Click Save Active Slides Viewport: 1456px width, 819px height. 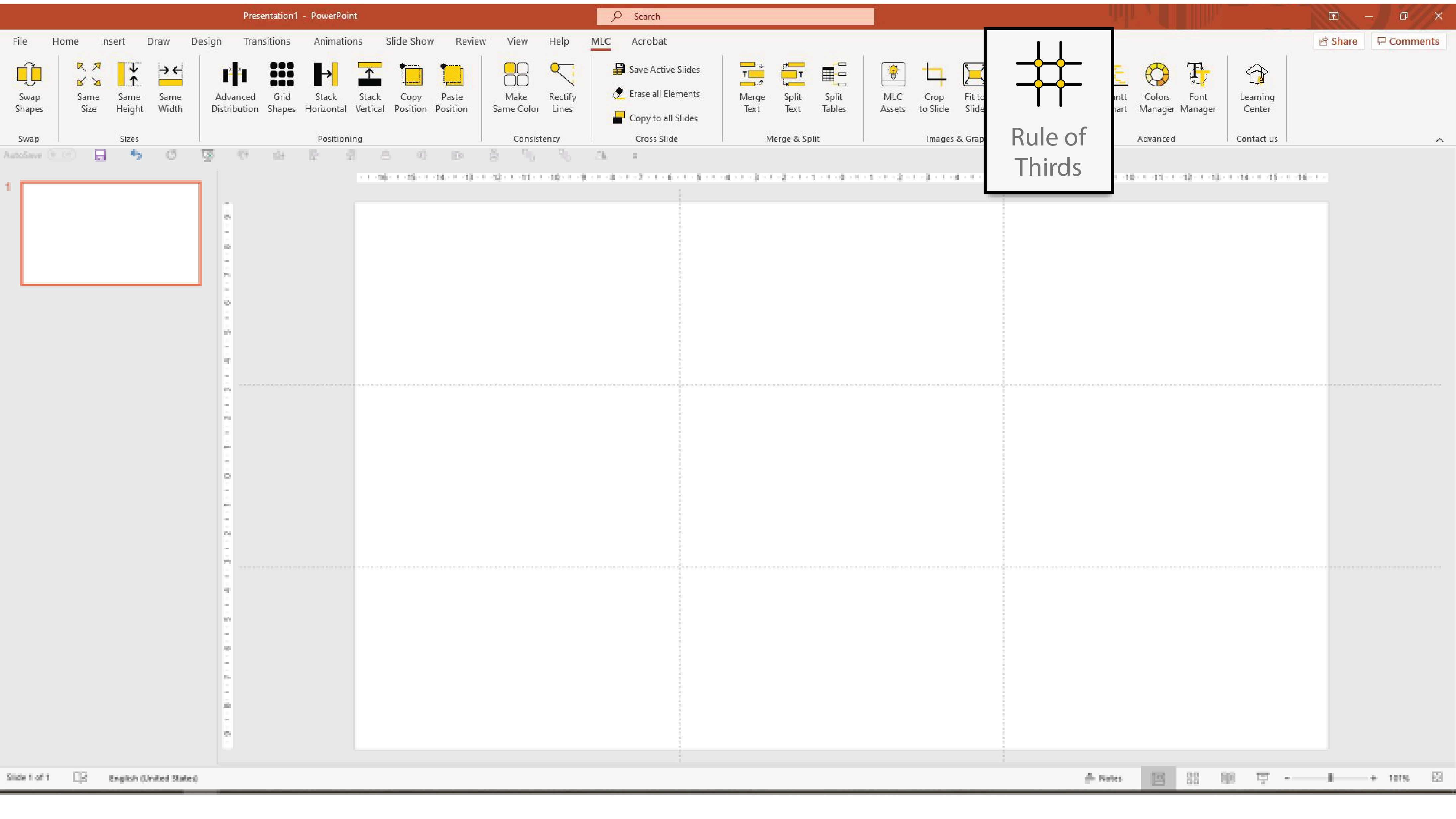click(657, 69)
